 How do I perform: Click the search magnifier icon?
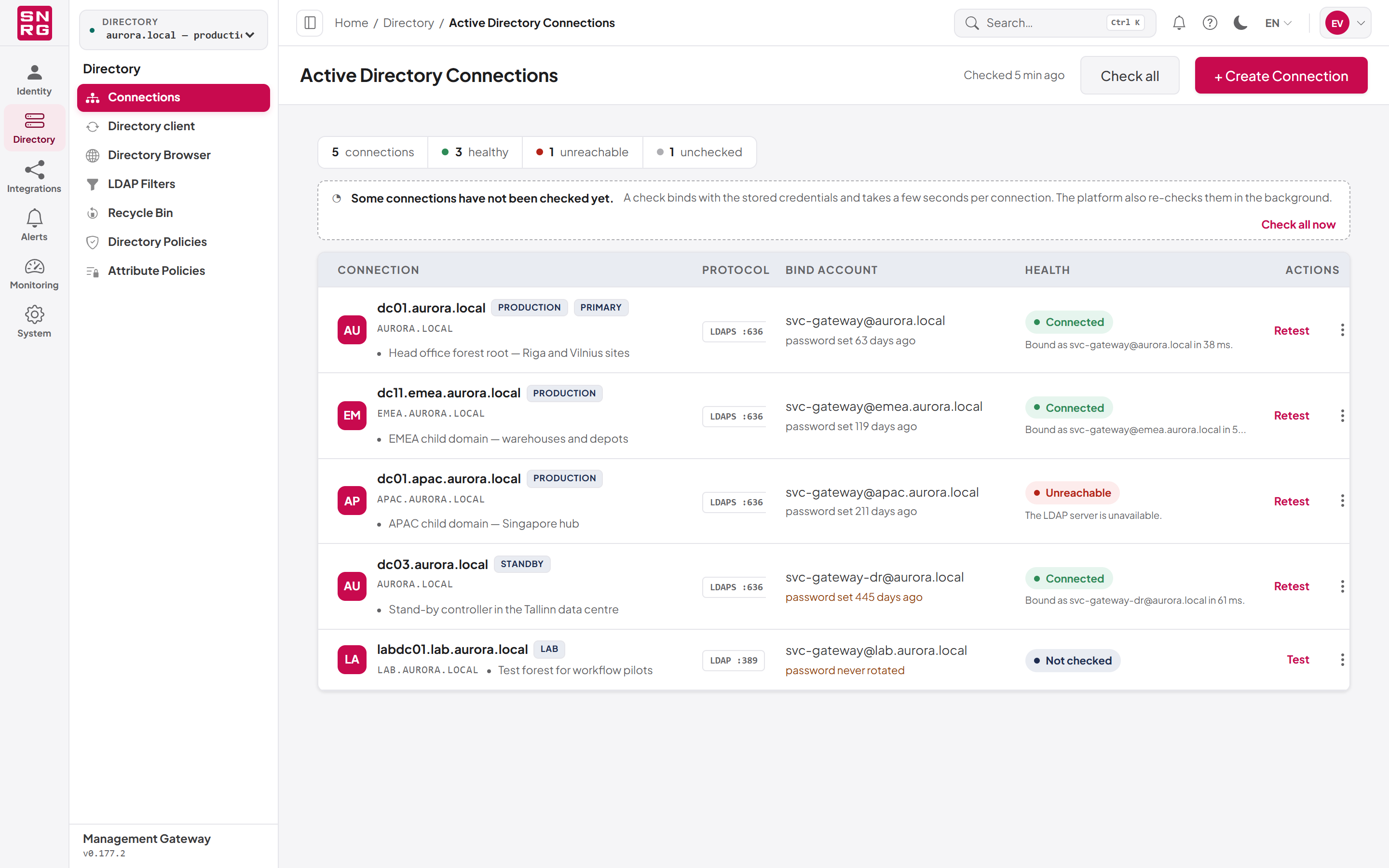pyautogui.click(x=972, y=23)
